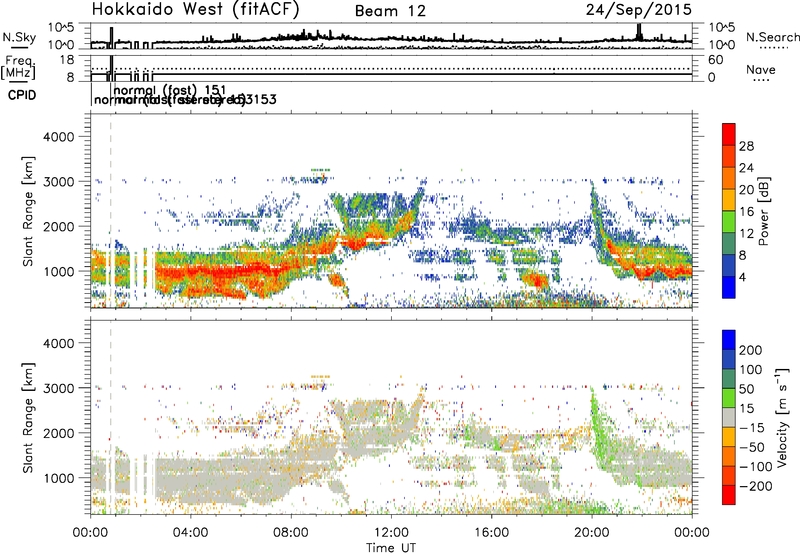This screenshot has width=800, height=554.
Task: Click the 'Time UT' axis title
Action: 391,548
